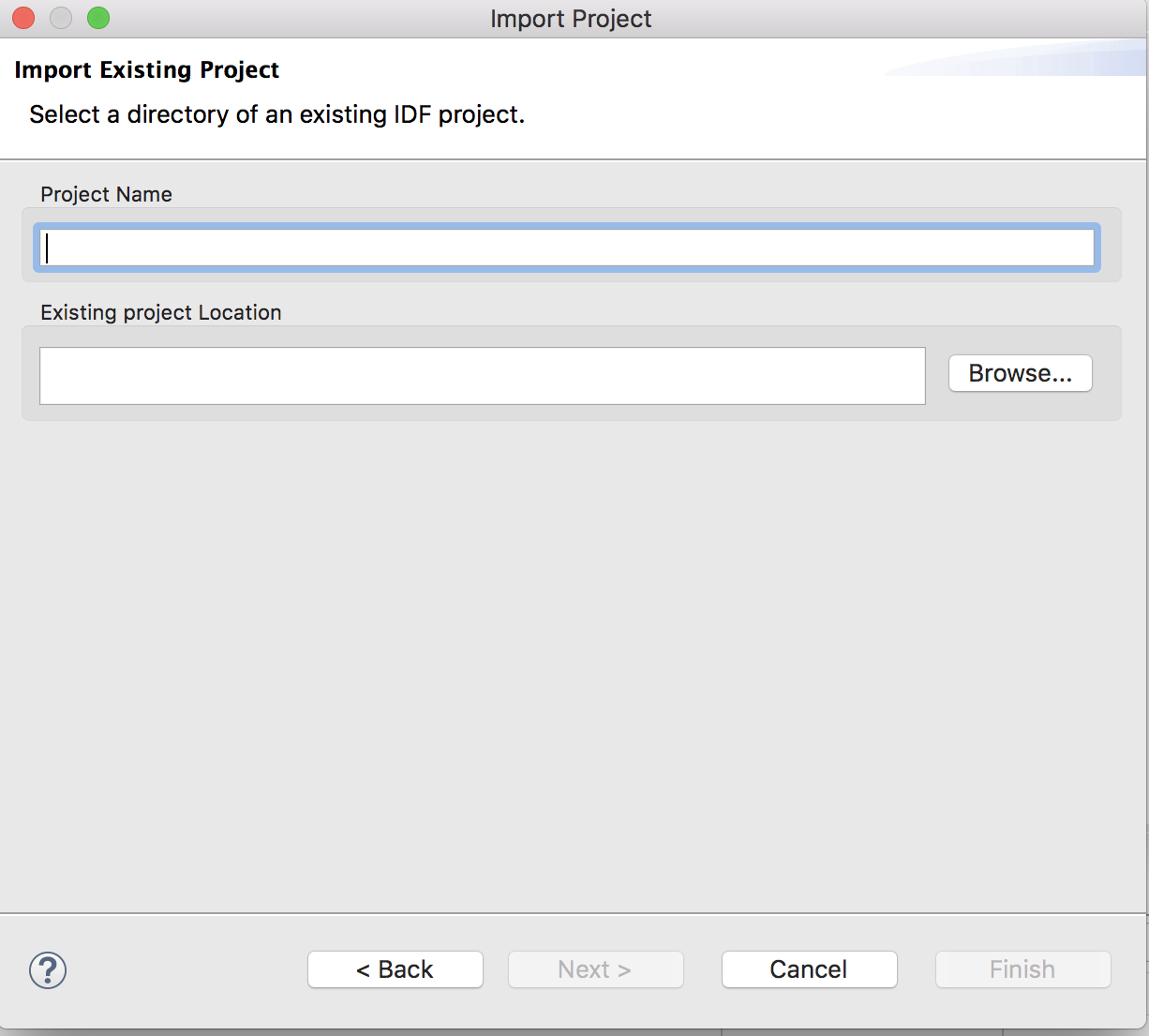Click the yellow minimize window button
1149x1036 pixels.
pyautogui.click(x=60, y=17)
